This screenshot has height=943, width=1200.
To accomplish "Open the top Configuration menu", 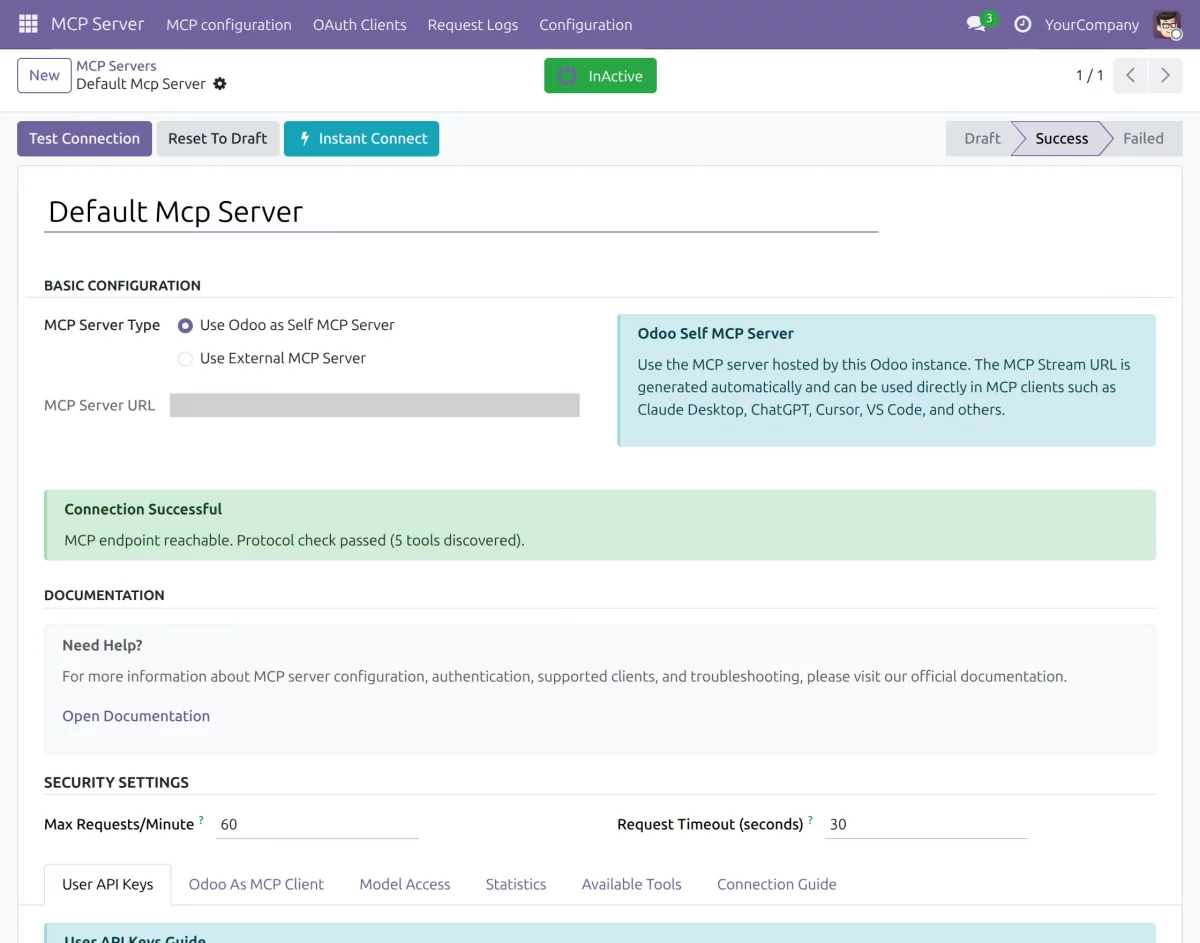I will [x=586, y=25].
